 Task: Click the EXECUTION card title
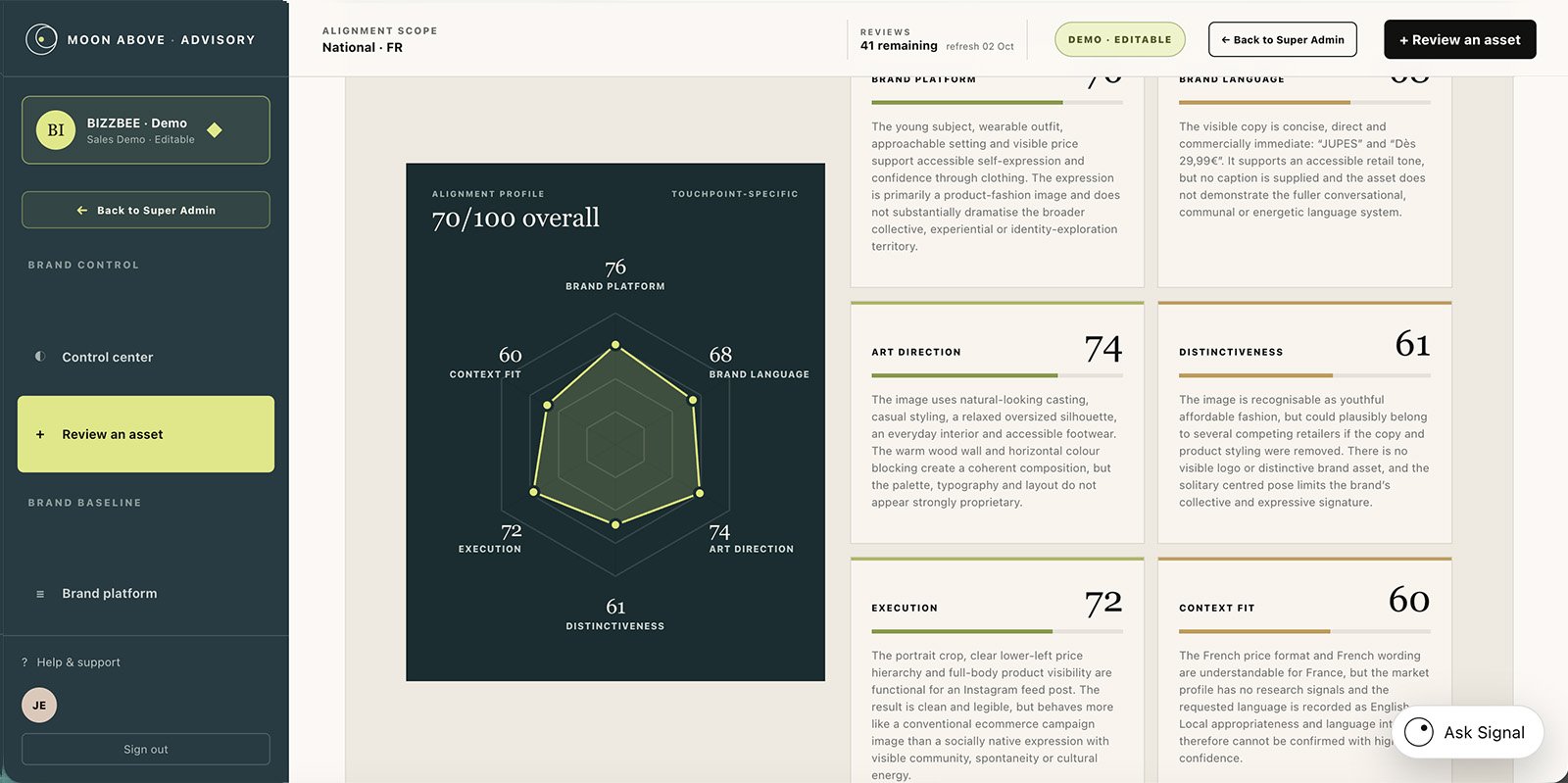[x=905, y=608]
